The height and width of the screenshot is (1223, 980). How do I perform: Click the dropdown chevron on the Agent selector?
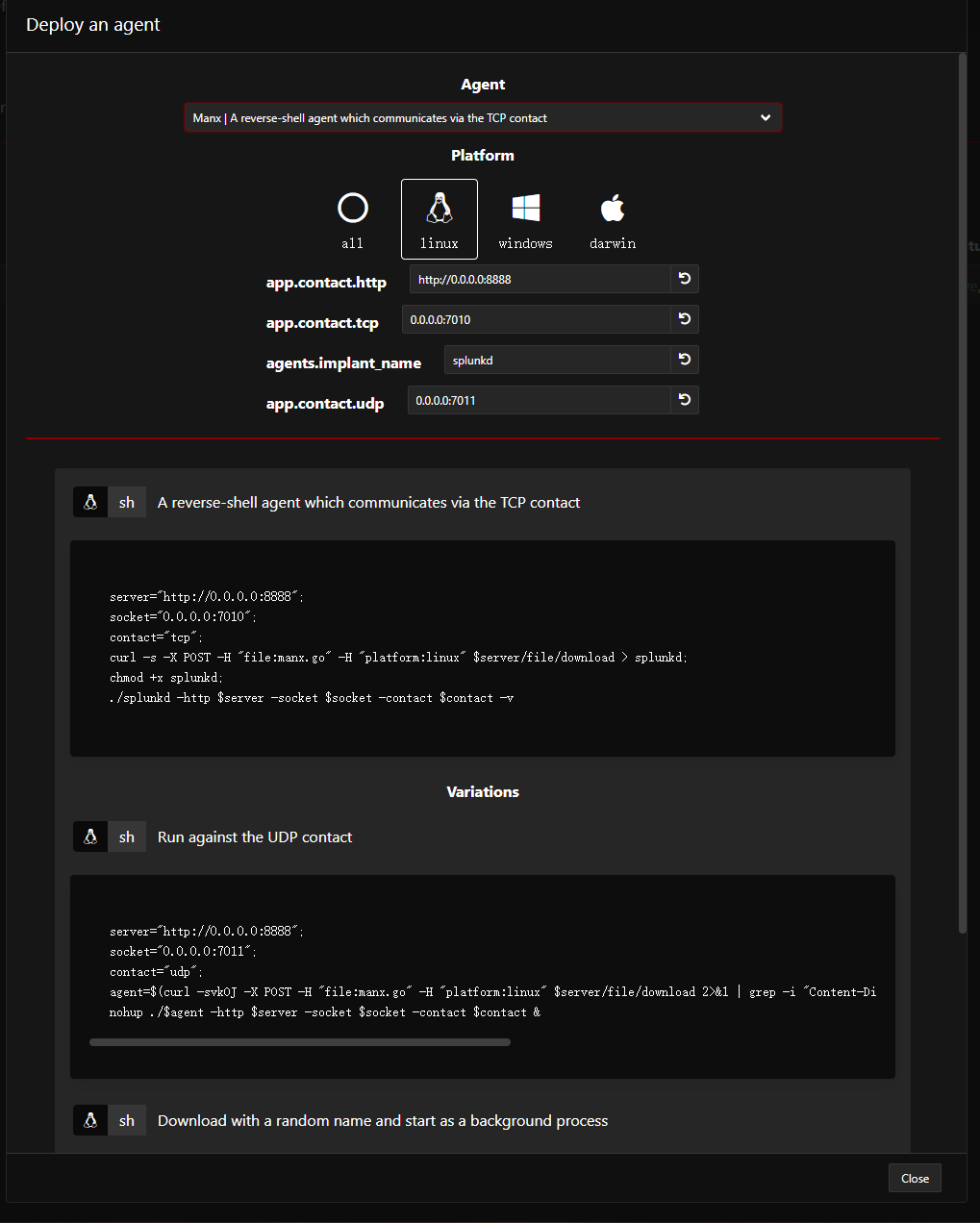(x=766, y=117)
